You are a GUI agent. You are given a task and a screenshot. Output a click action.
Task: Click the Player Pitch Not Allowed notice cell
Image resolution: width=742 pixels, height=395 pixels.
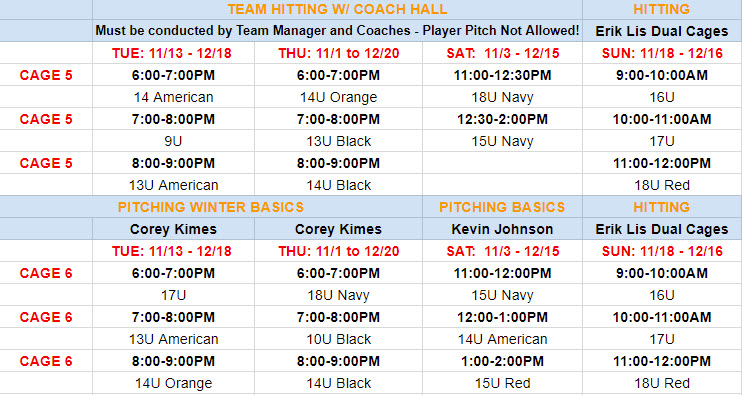pos(337,31)
